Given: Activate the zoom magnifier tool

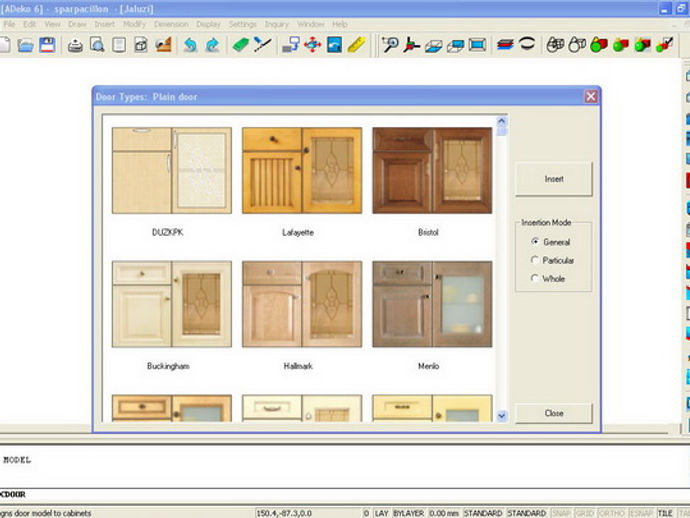Looking at the screenshot, I should coord(390,45).
